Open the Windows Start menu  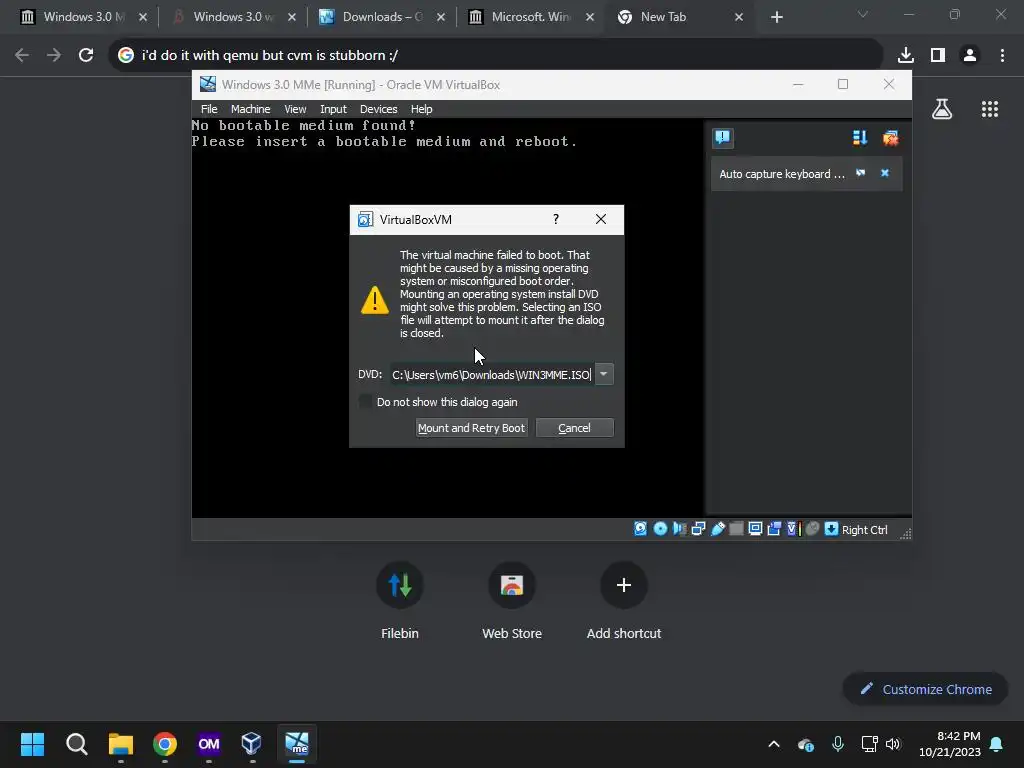click(x=32, y=744)
